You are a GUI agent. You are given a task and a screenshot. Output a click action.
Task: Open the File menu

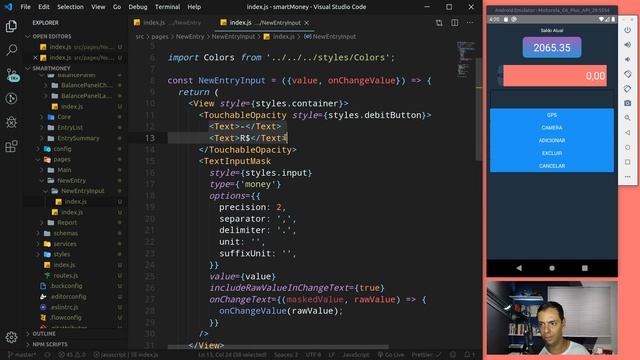tap(25, 7)
